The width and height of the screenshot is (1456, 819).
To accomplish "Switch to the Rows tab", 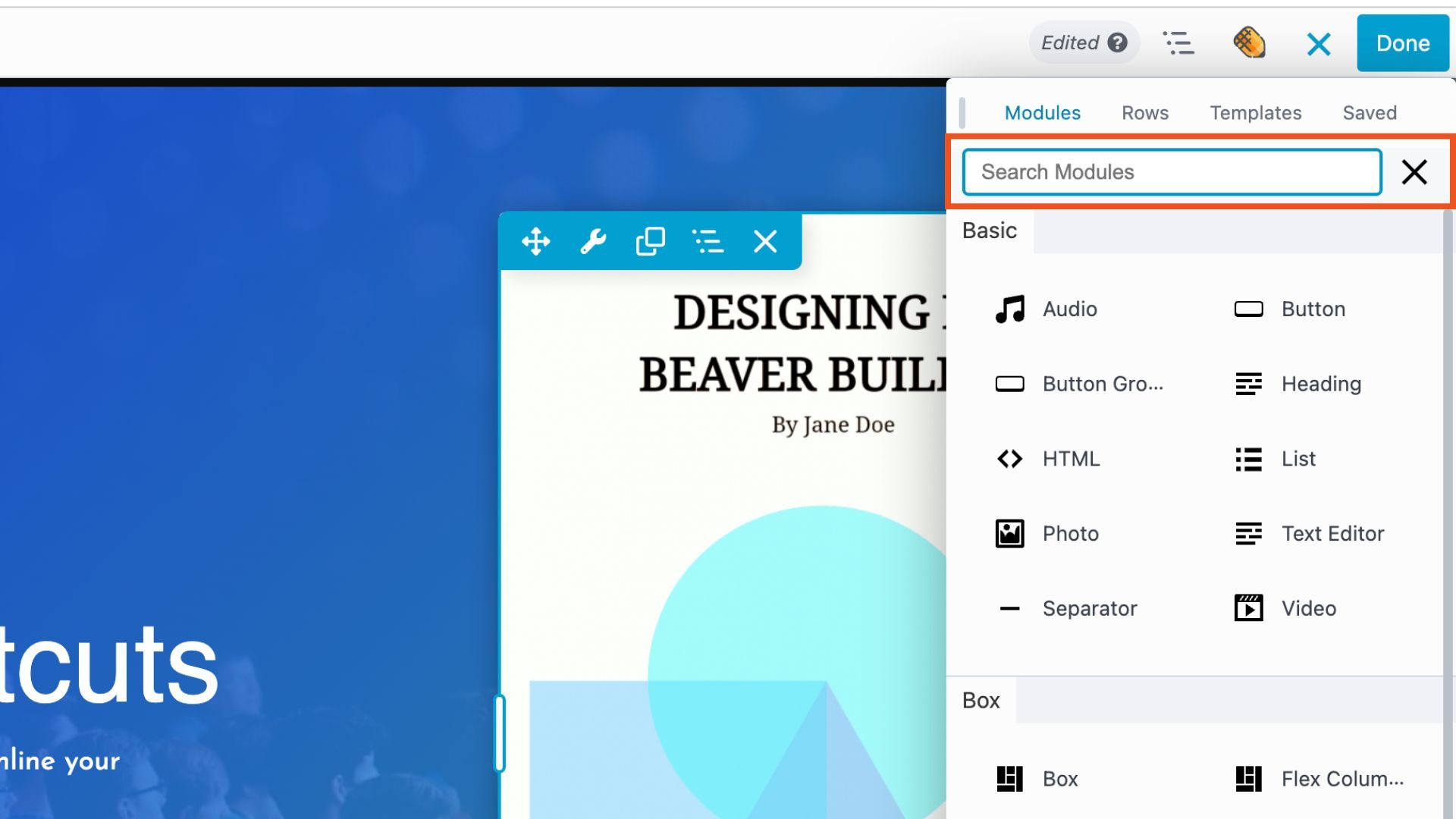I will [1144, 113].
